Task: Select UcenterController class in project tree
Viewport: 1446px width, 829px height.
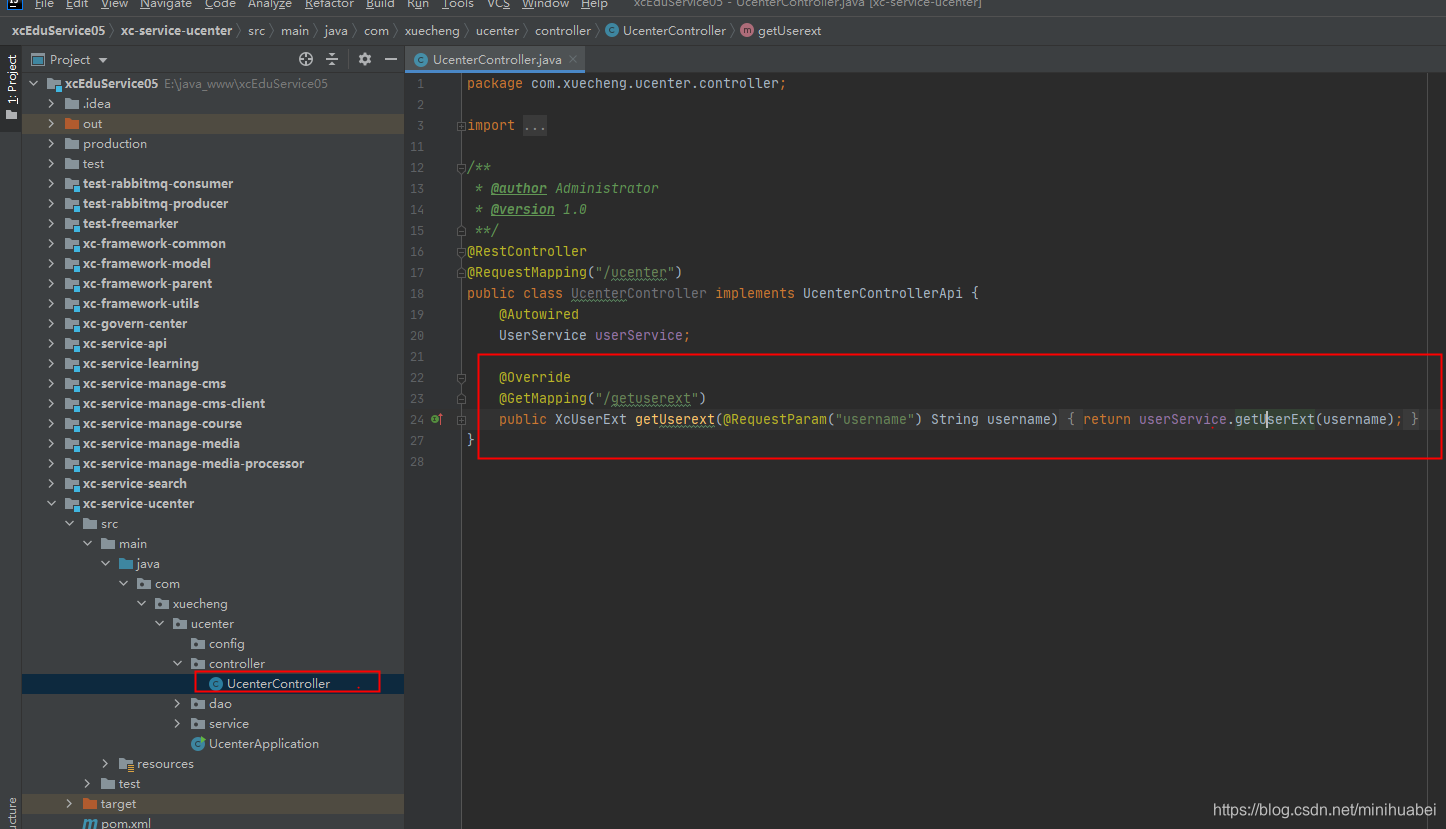Action: [278, 684]
